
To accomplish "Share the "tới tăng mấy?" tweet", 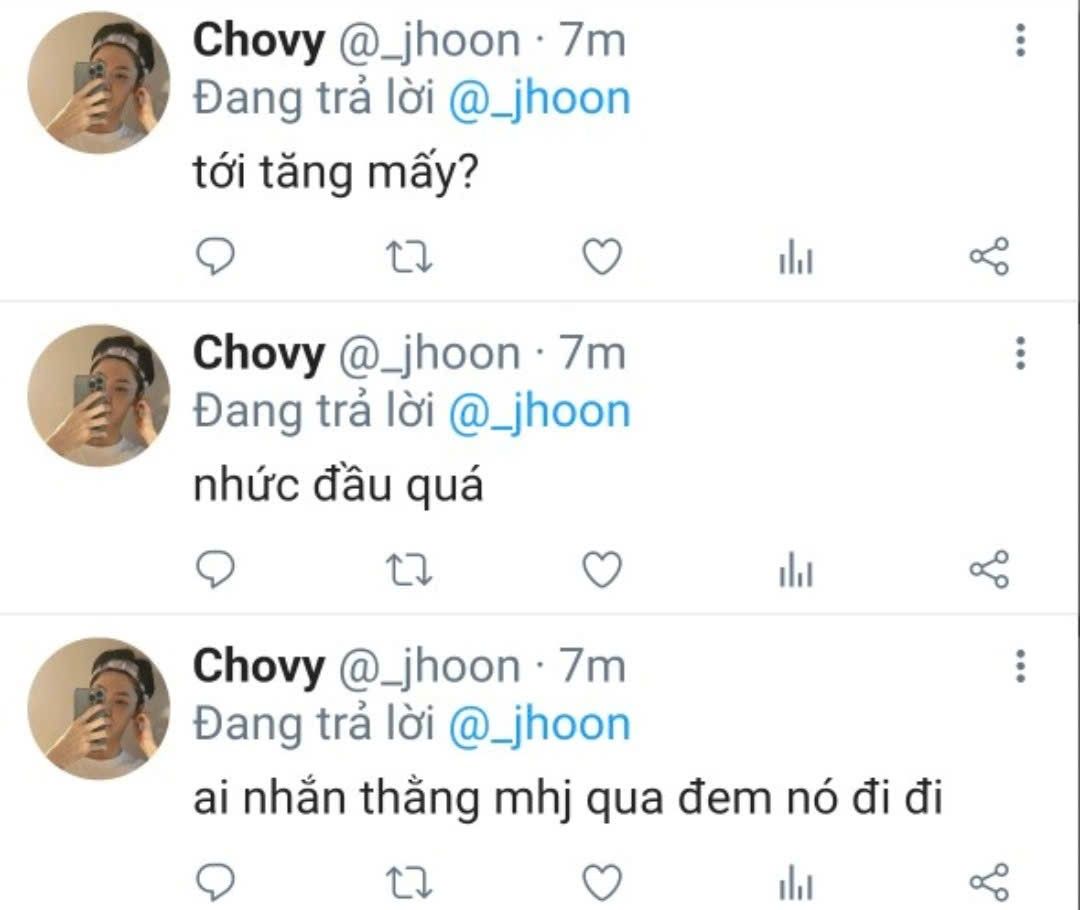I will [x=989, y=256].
